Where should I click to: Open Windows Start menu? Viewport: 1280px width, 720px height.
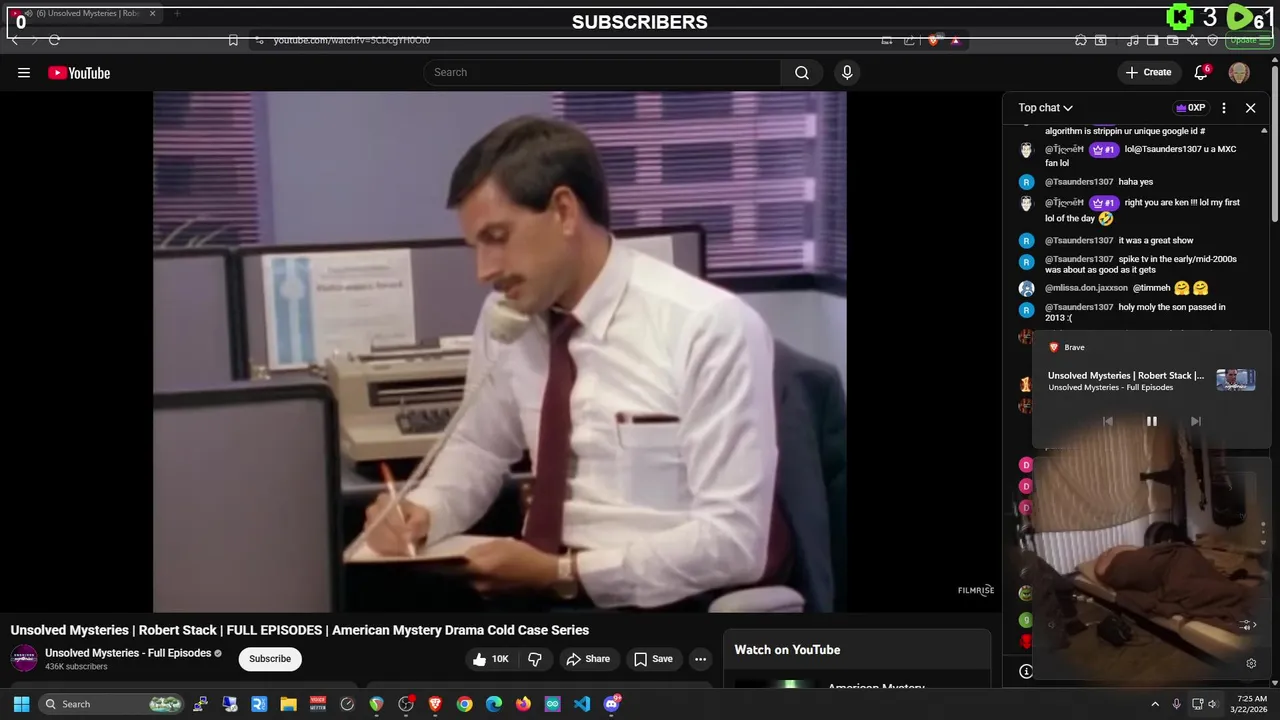tap(21, 704)
